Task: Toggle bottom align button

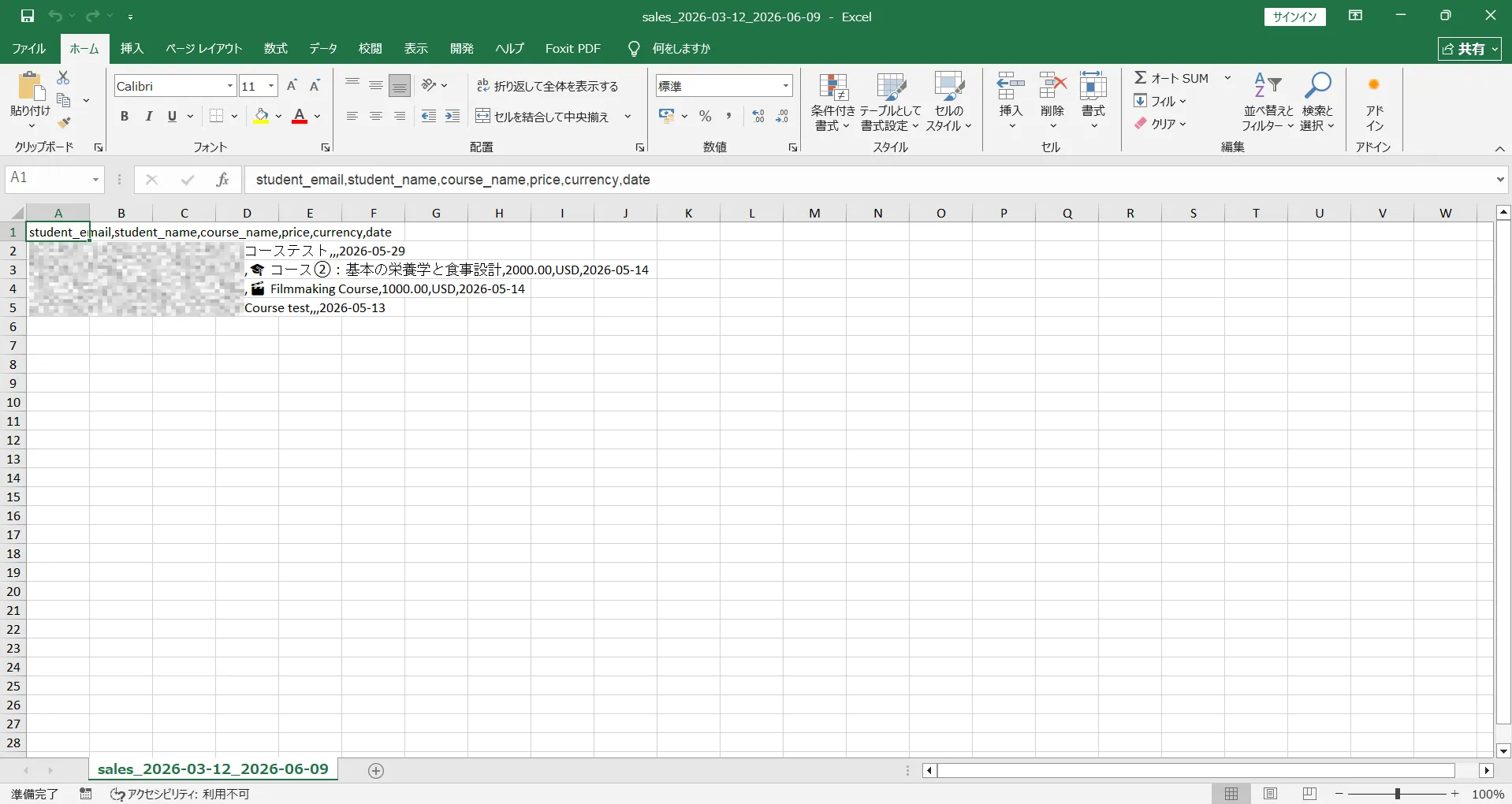Action: click(x=400, y=85)
